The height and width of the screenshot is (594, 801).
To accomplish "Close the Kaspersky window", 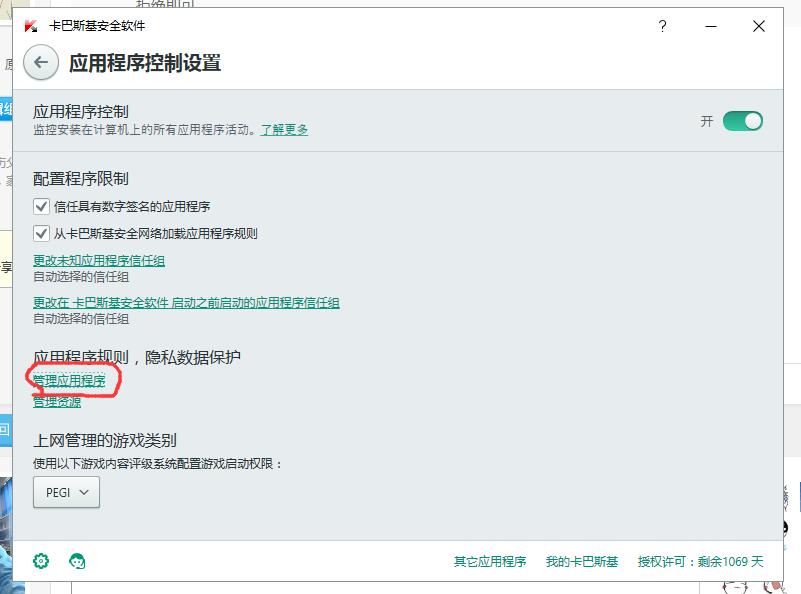I will click(x=759, y=26).
